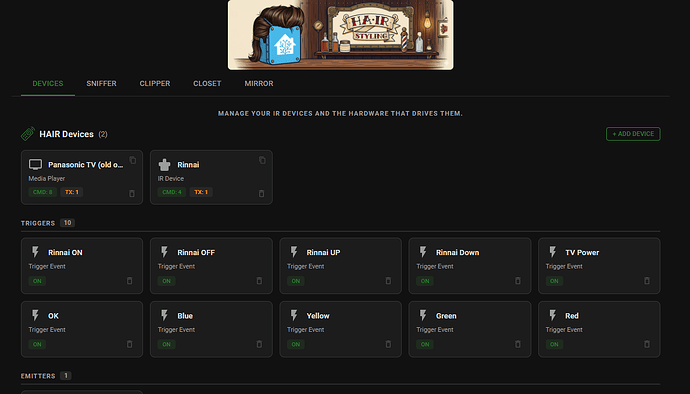Click the Green trigger lightning bolt icon
The height and width of the screenshot is (394, 690).
click(423, 315)
